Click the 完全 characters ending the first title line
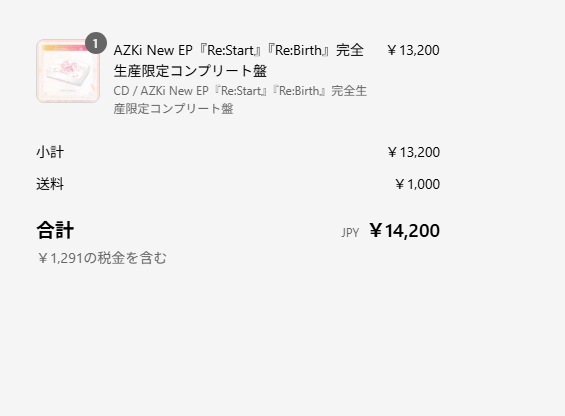Image resolution: width=565 pixels, height=416 pixels. 350,50
